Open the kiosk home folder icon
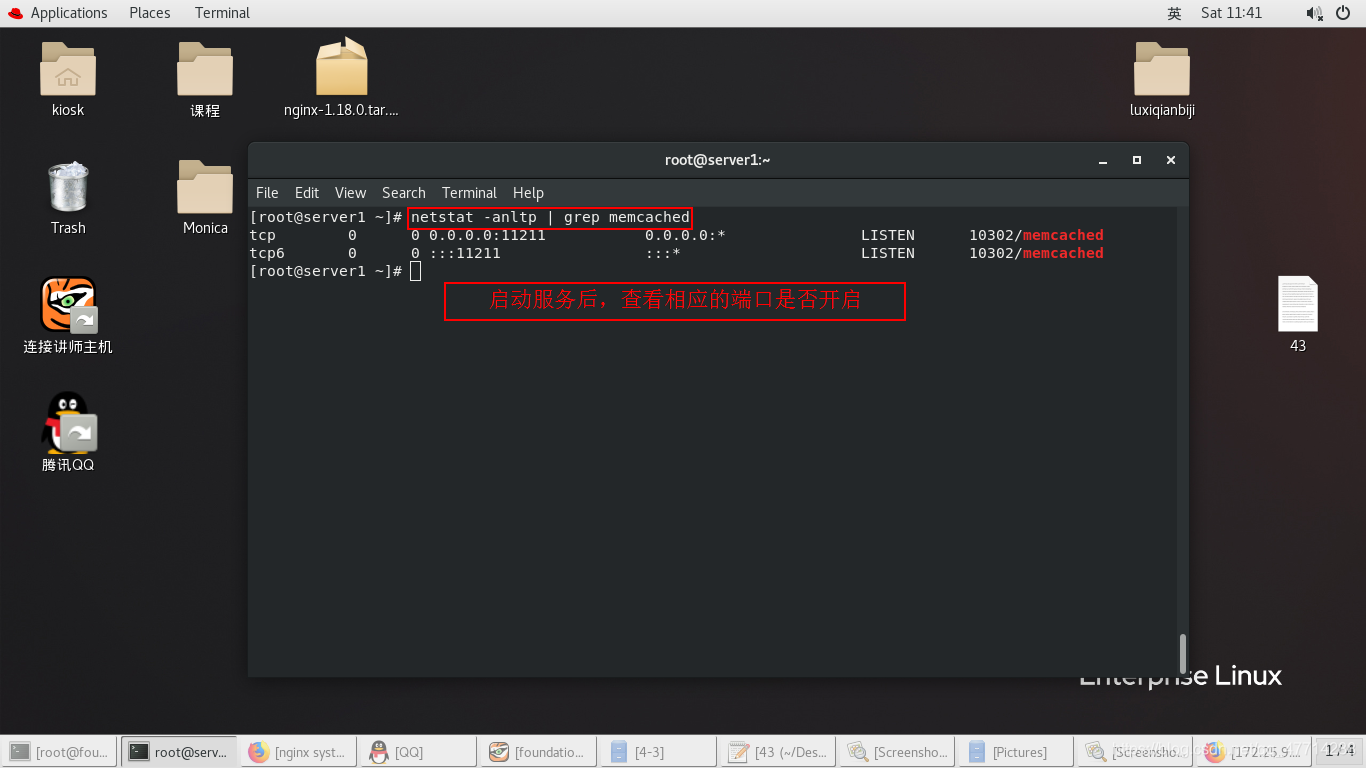Viewport: 1366px width, 768px height. 68,69
